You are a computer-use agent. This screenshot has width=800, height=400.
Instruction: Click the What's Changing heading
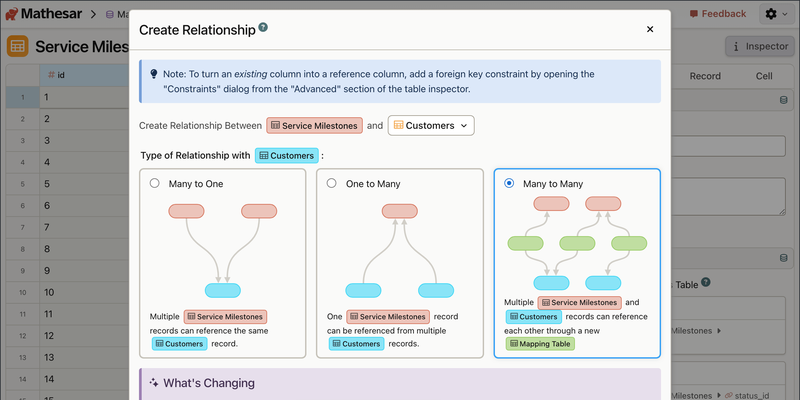tap(209, 383)
